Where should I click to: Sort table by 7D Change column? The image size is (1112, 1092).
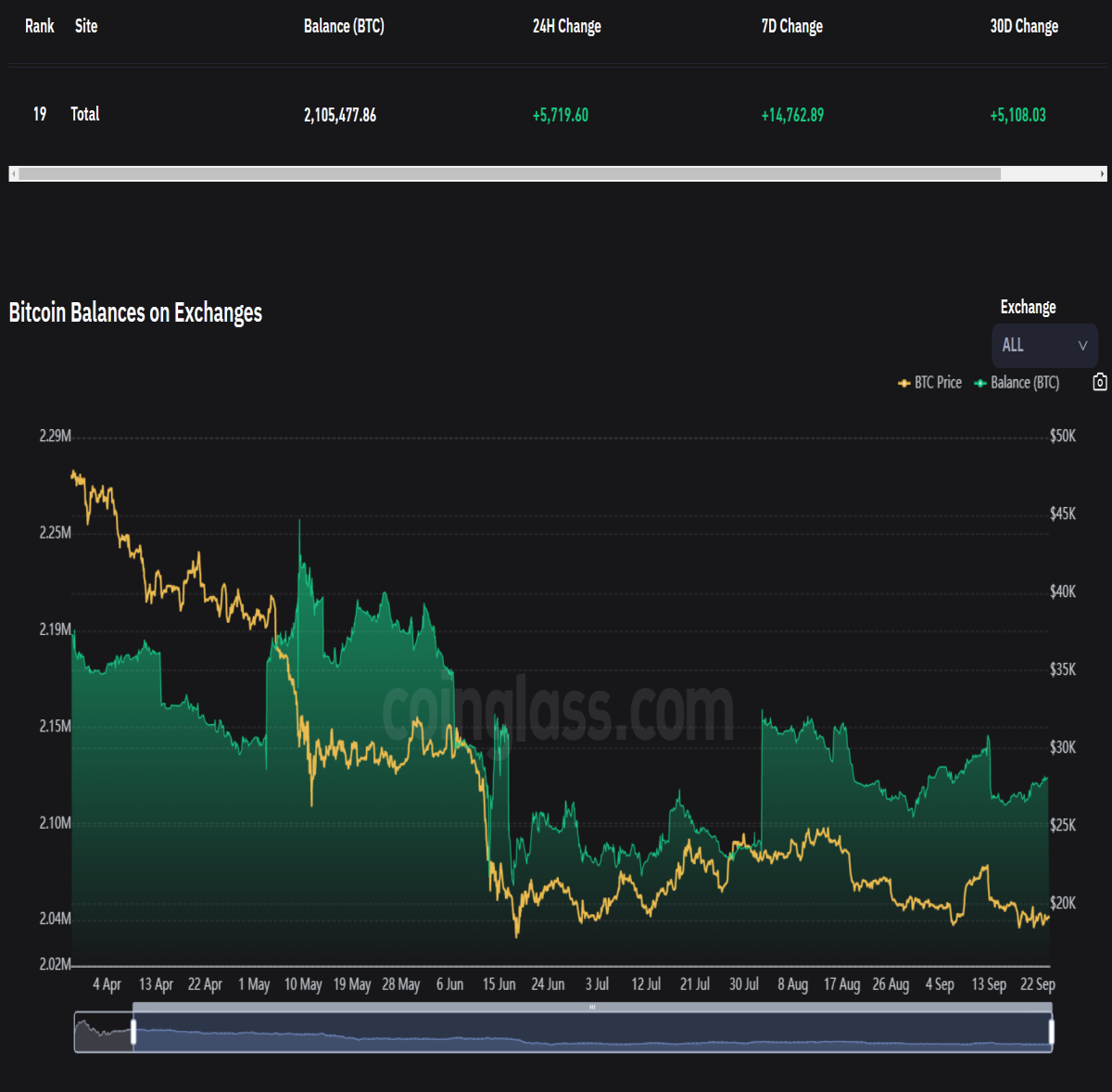[x=791, y=26]
